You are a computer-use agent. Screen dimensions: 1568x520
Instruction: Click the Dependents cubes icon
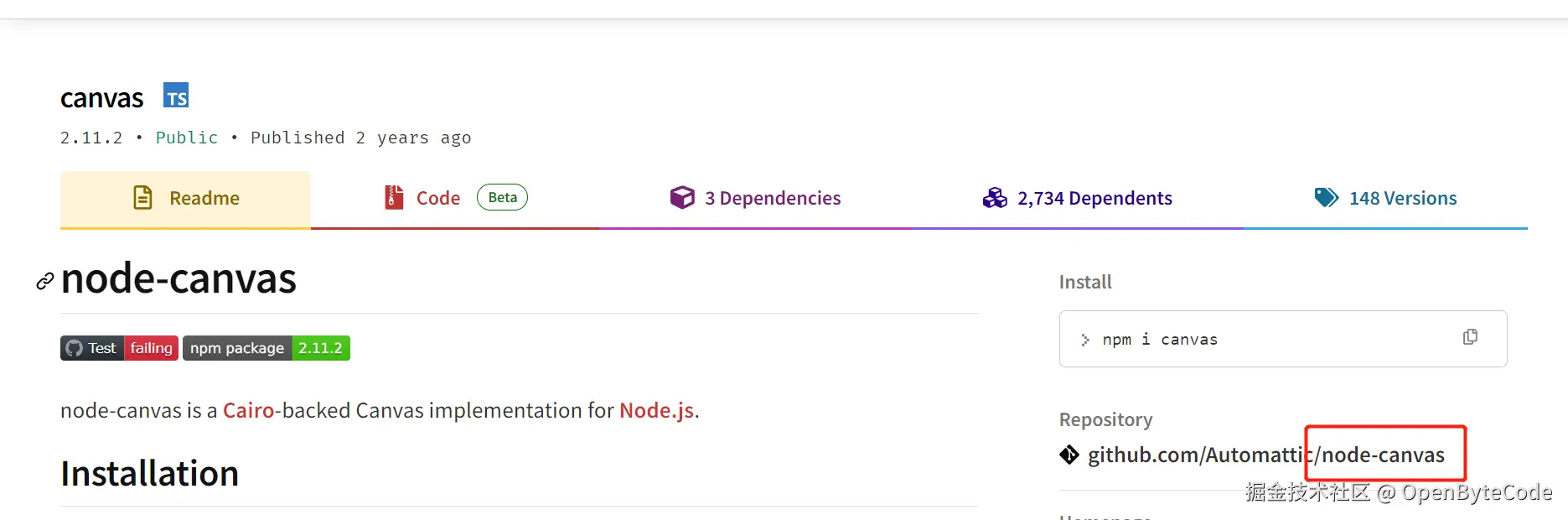coord(995,198)
